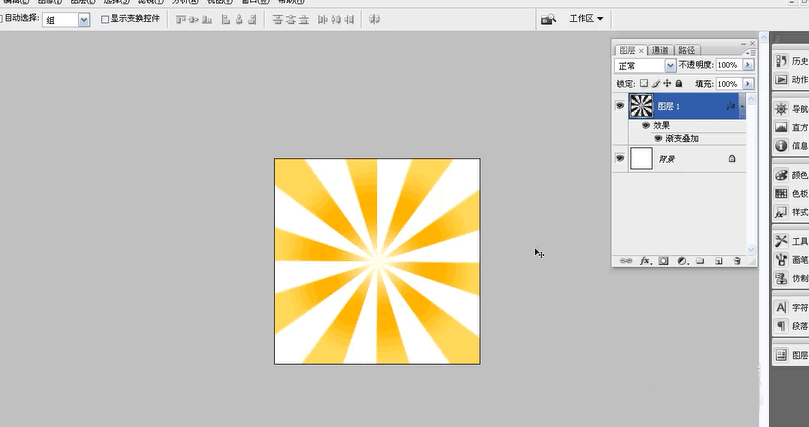809x427 pixels.
Task: Click the Go to Bridge icon in options bar
Action: point(548,19)
